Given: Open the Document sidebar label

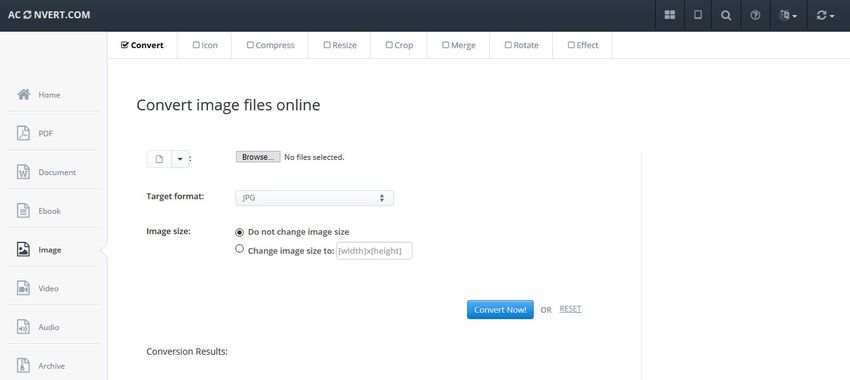Looking at the screenshot, I should [x=57, y=172].
